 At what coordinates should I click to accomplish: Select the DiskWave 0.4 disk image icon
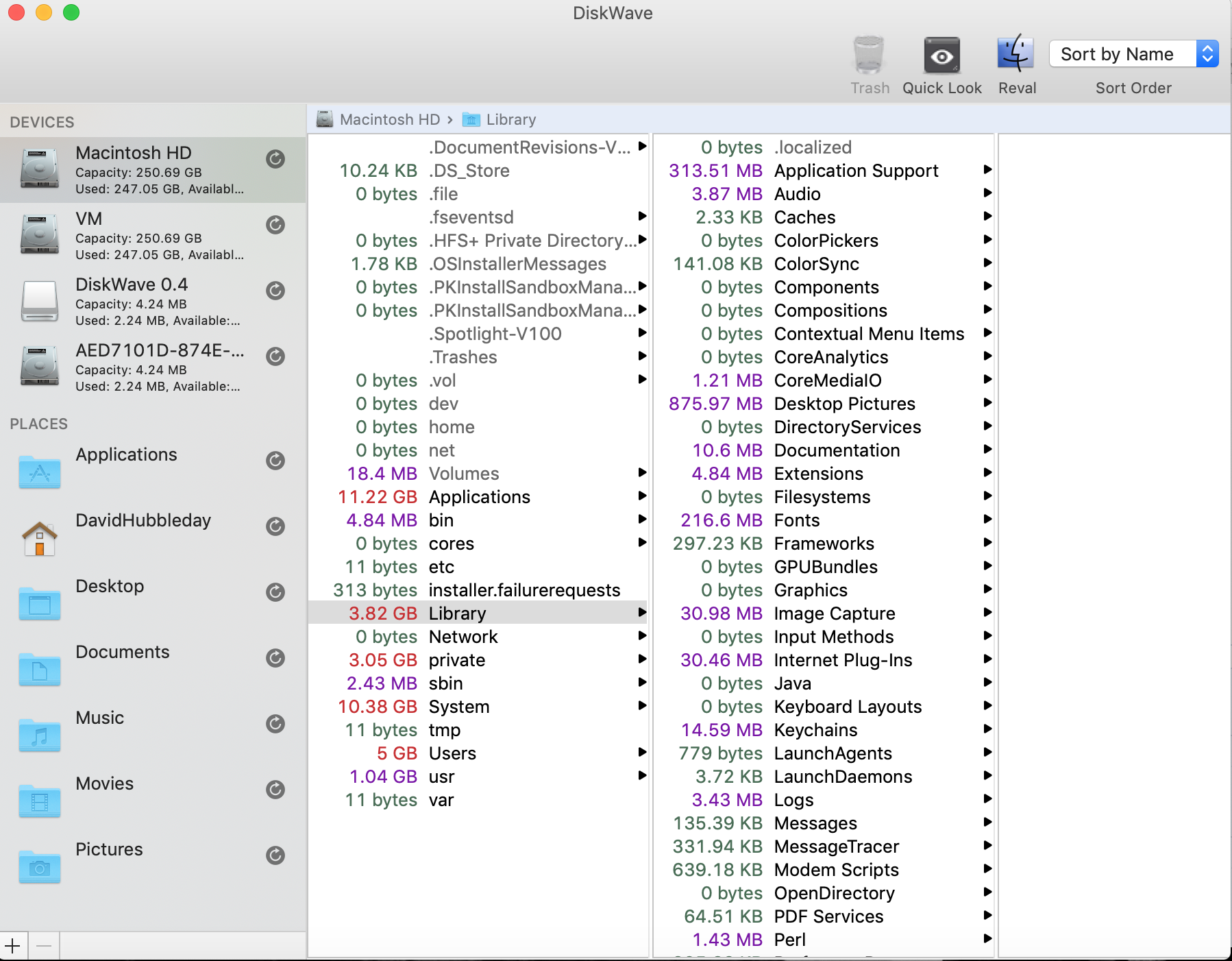pos(39,300)
